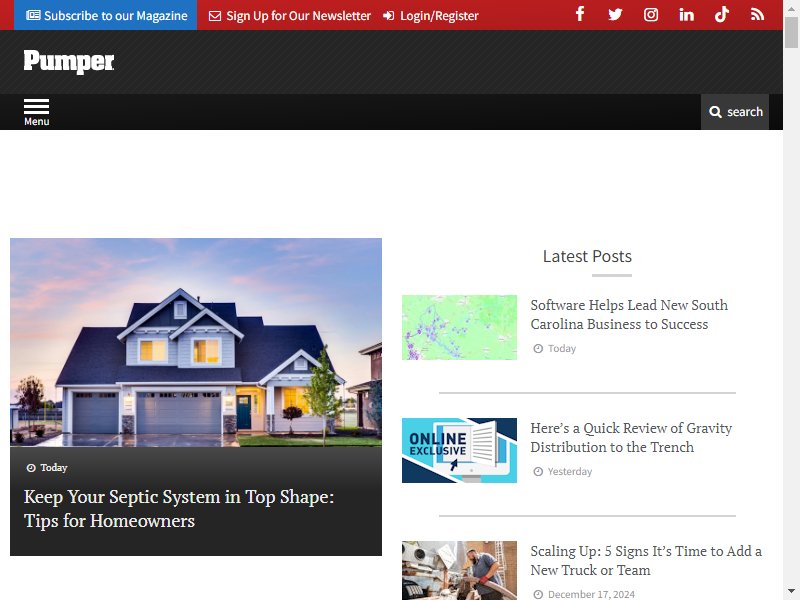
Task: Click the search button
Action: pos(735,112)
